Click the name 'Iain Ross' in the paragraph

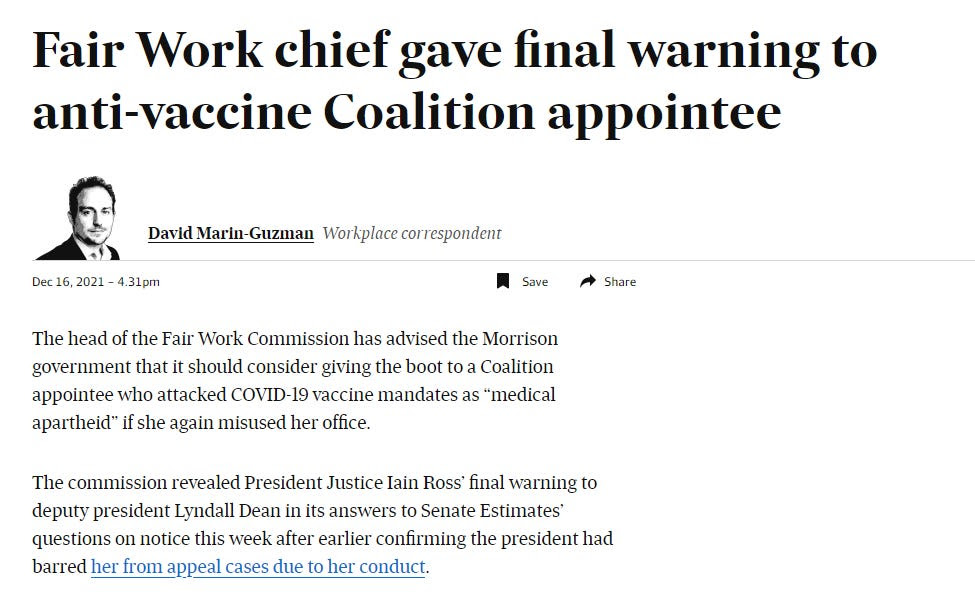(425, 482)
